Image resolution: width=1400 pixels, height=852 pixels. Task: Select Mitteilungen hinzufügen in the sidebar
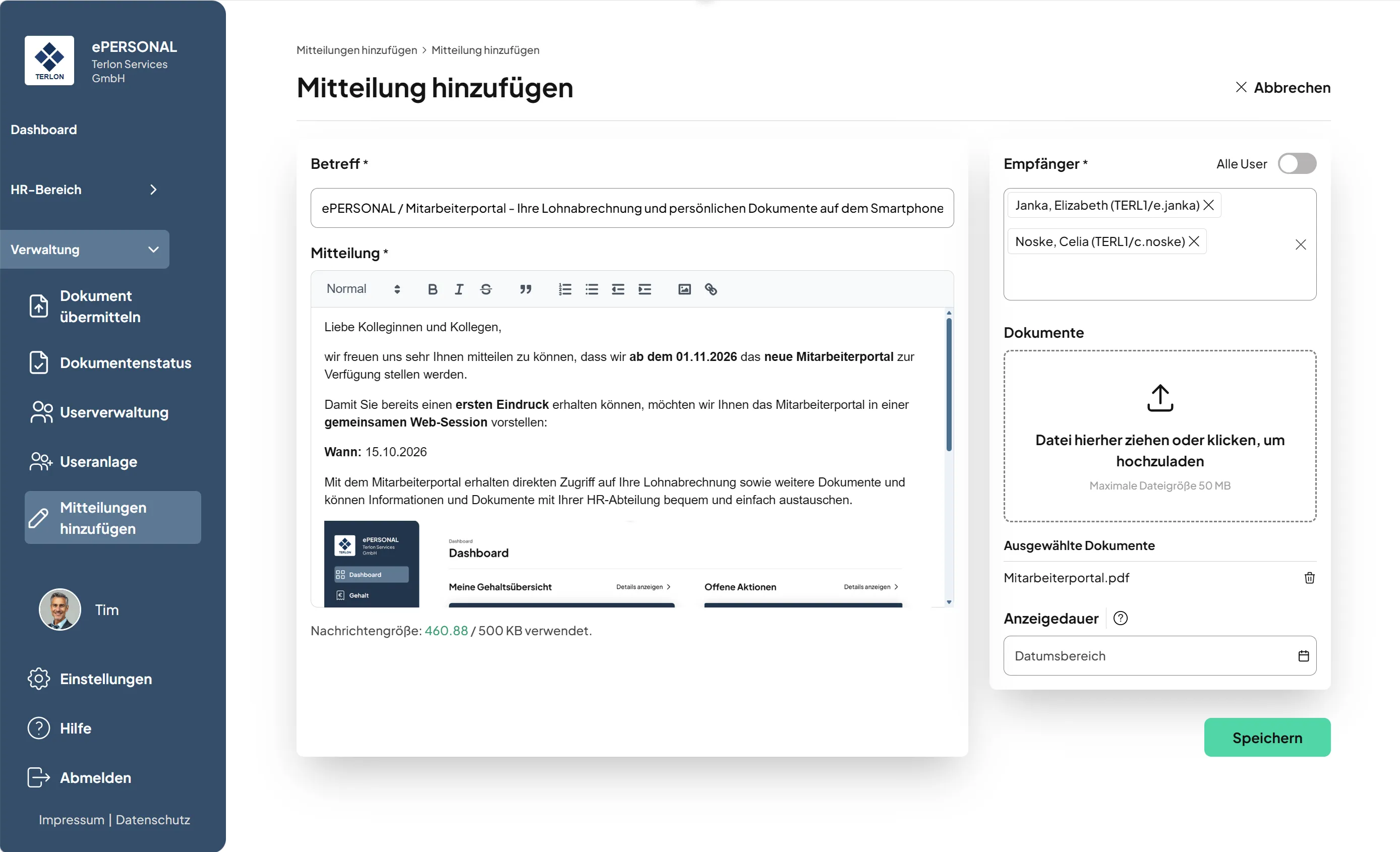112,518
